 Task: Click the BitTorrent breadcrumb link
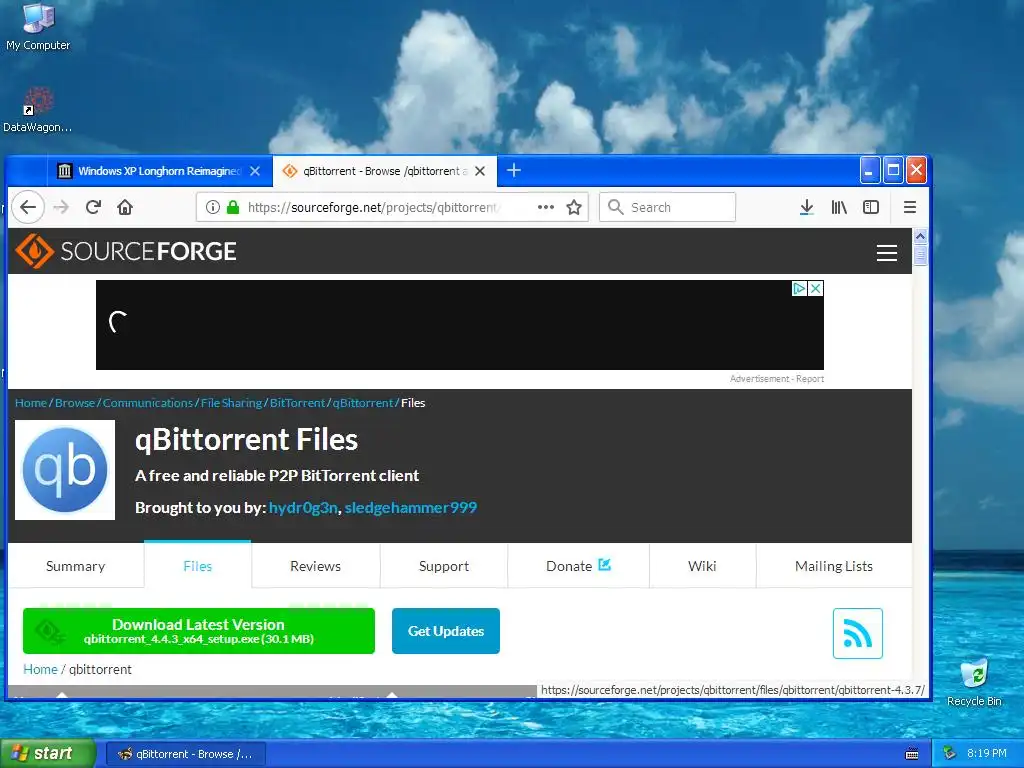pyautogui.click(x=297, y=403)
